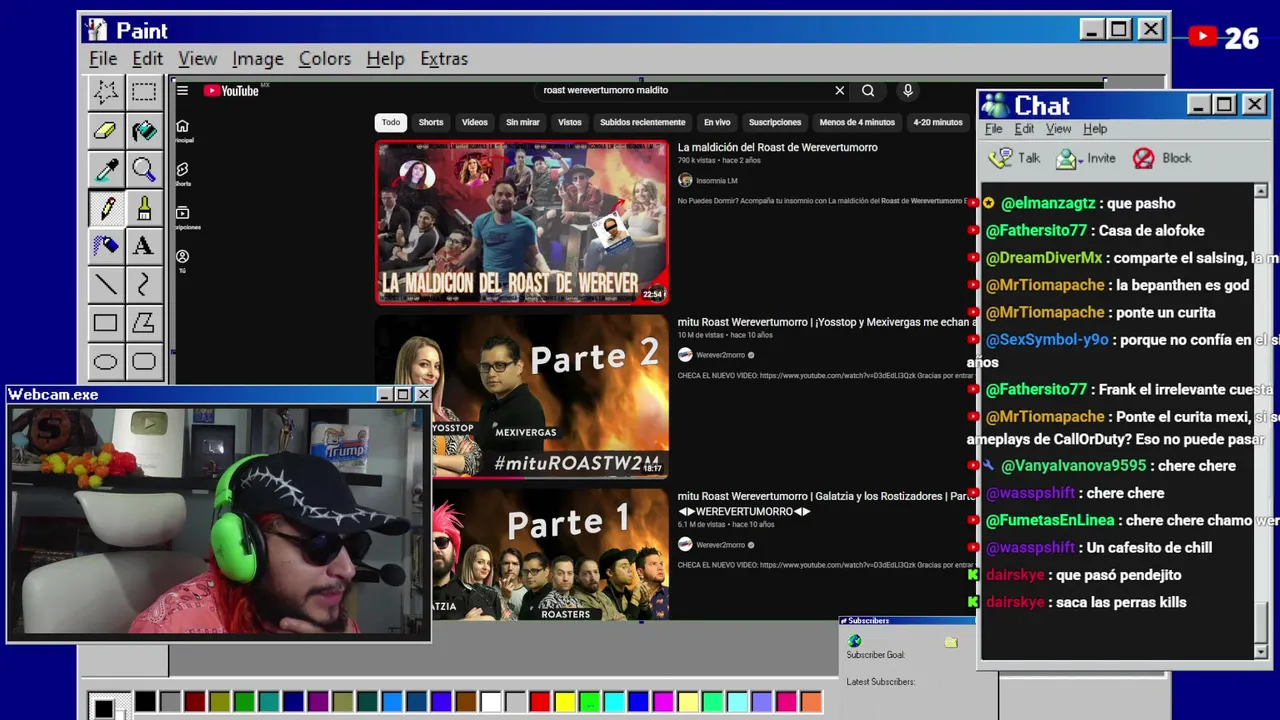Select the Ellipse shape tool
This screenshot has width=1280, height=720.
pos(105,361)
